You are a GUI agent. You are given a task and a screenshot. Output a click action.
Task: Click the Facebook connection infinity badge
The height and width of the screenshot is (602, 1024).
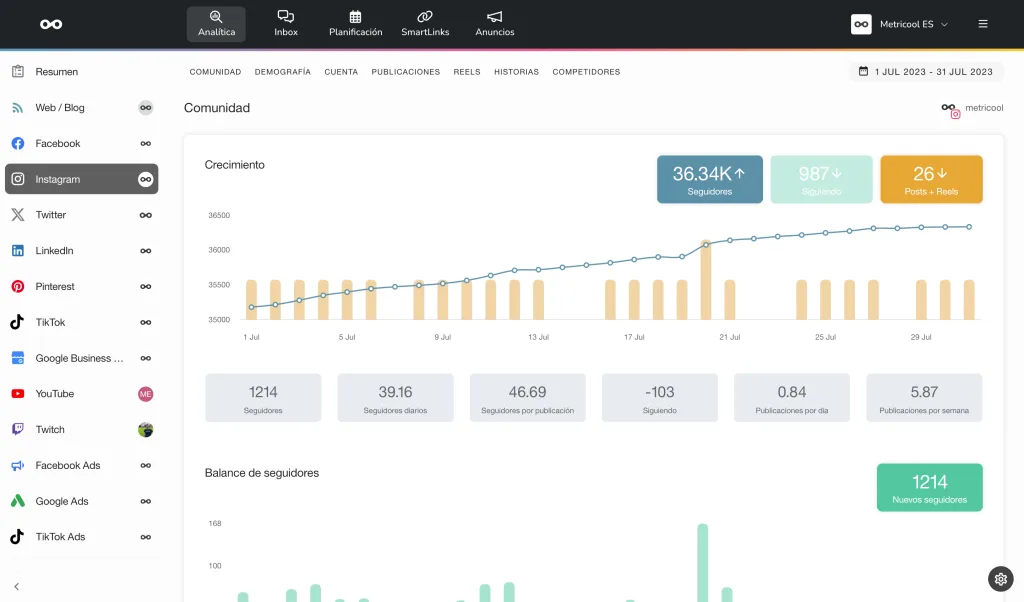[x=146, y=144]
